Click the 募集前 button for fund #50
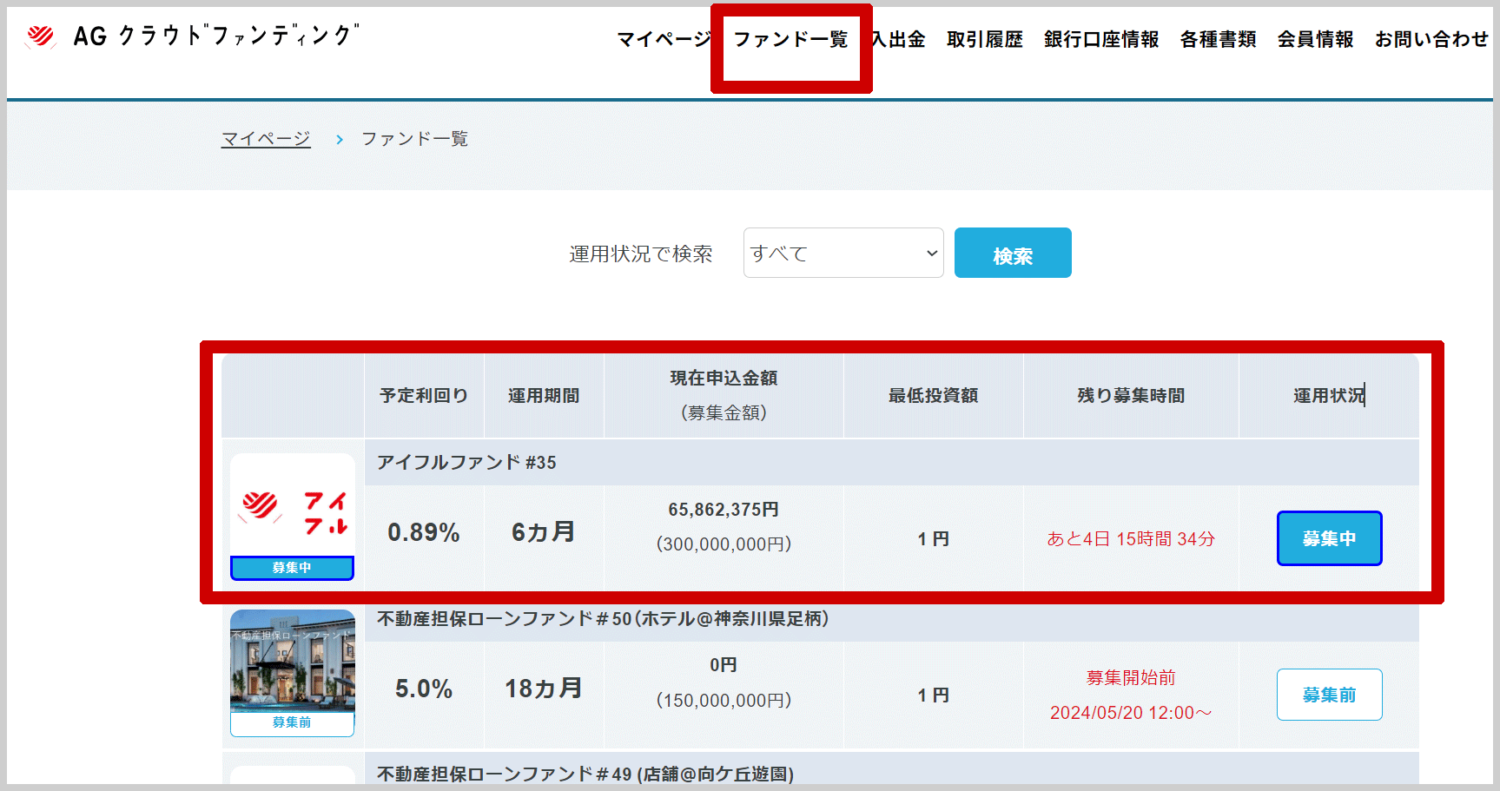This screenshot has width=1500, height=791. click(x=1329, y=695)
